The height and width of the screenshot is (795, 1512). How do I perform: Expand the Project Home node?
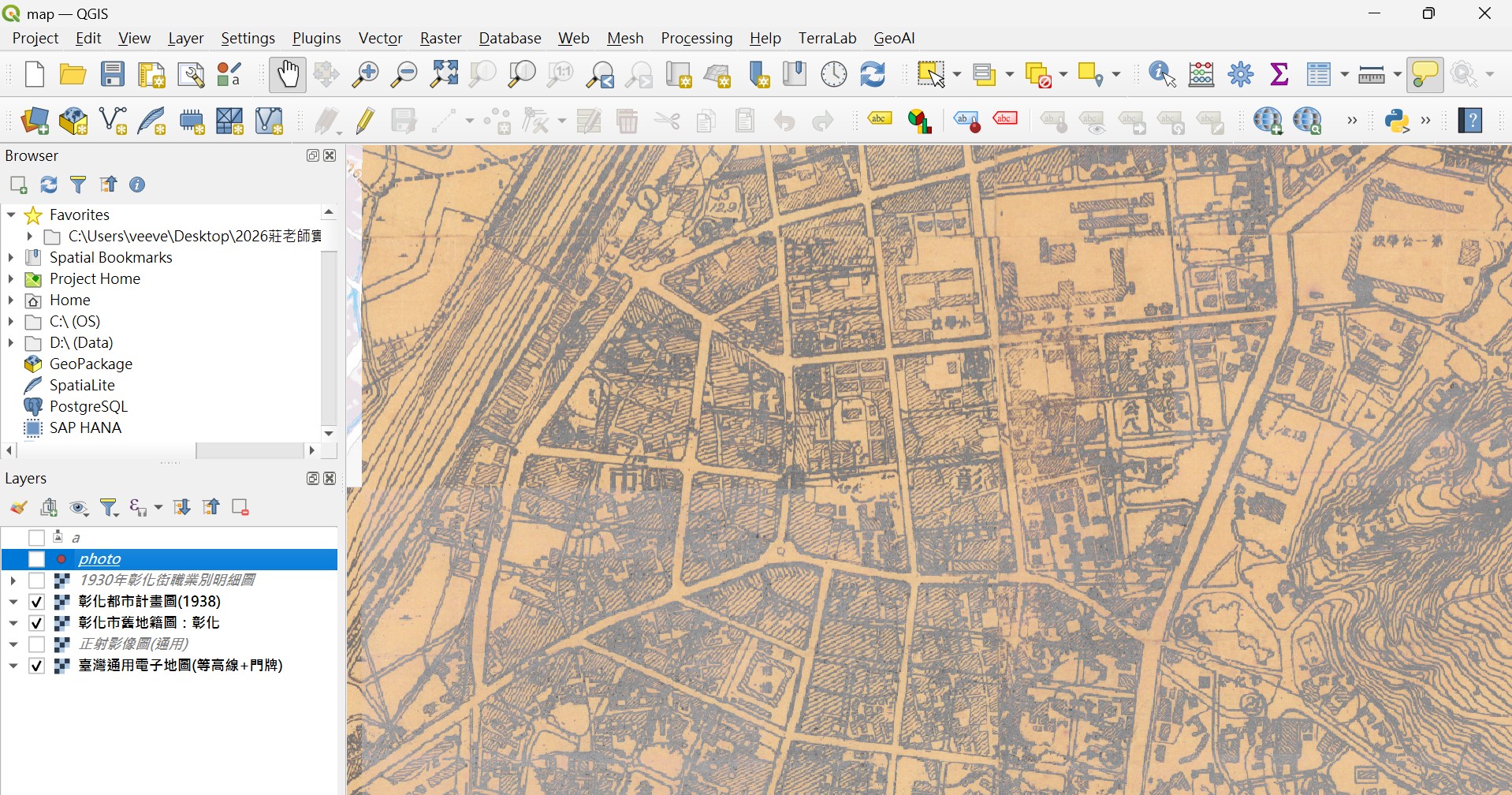click(11, 278)
